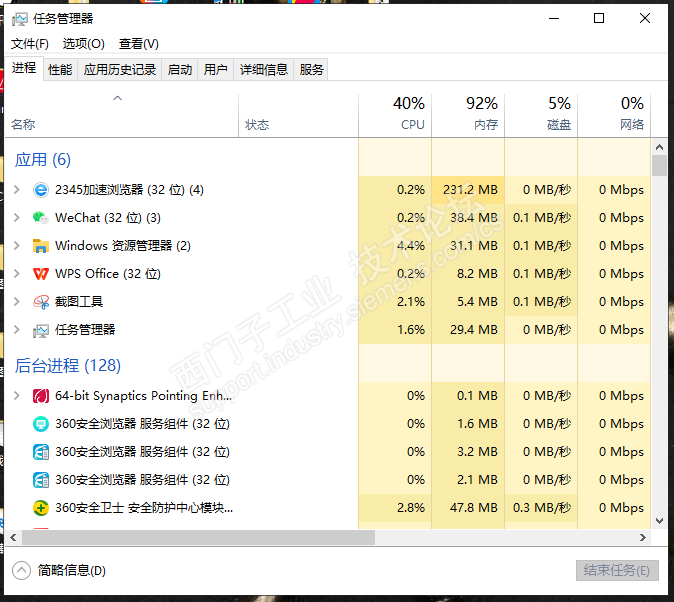This screenshot has height=602, width=674.
Task: Expand the 2345加速浏览器 process group
Action: coord(17,190)
